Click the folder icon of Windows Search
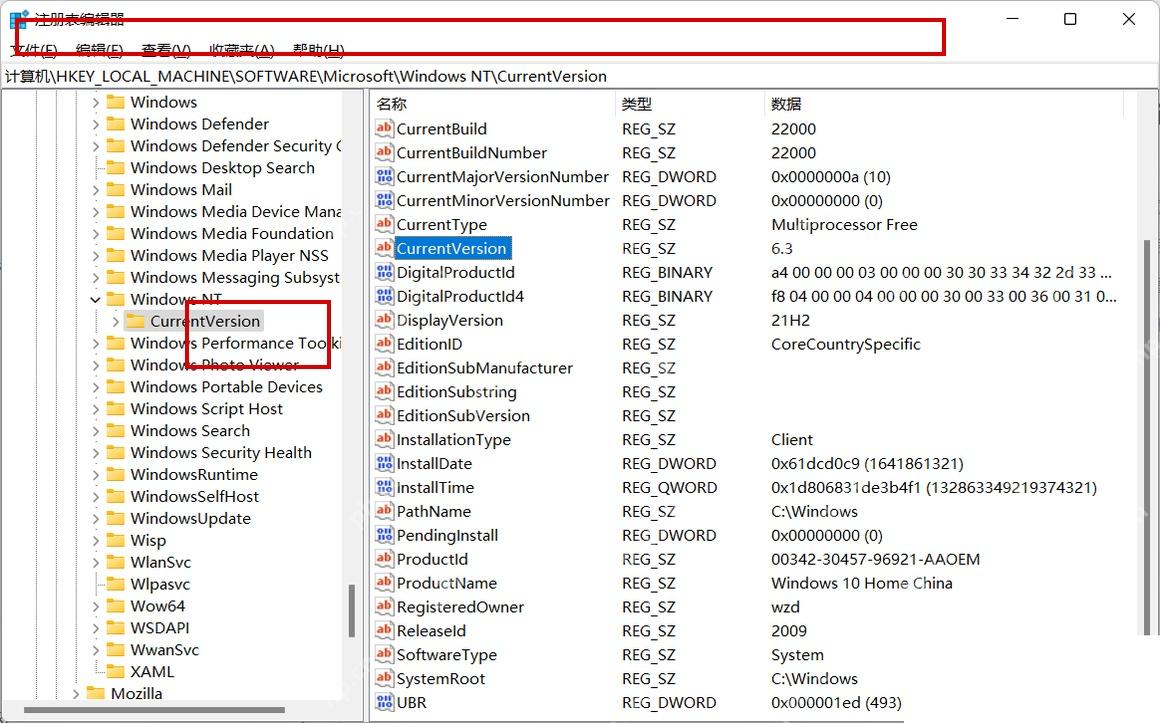 [x=115, y=431]
